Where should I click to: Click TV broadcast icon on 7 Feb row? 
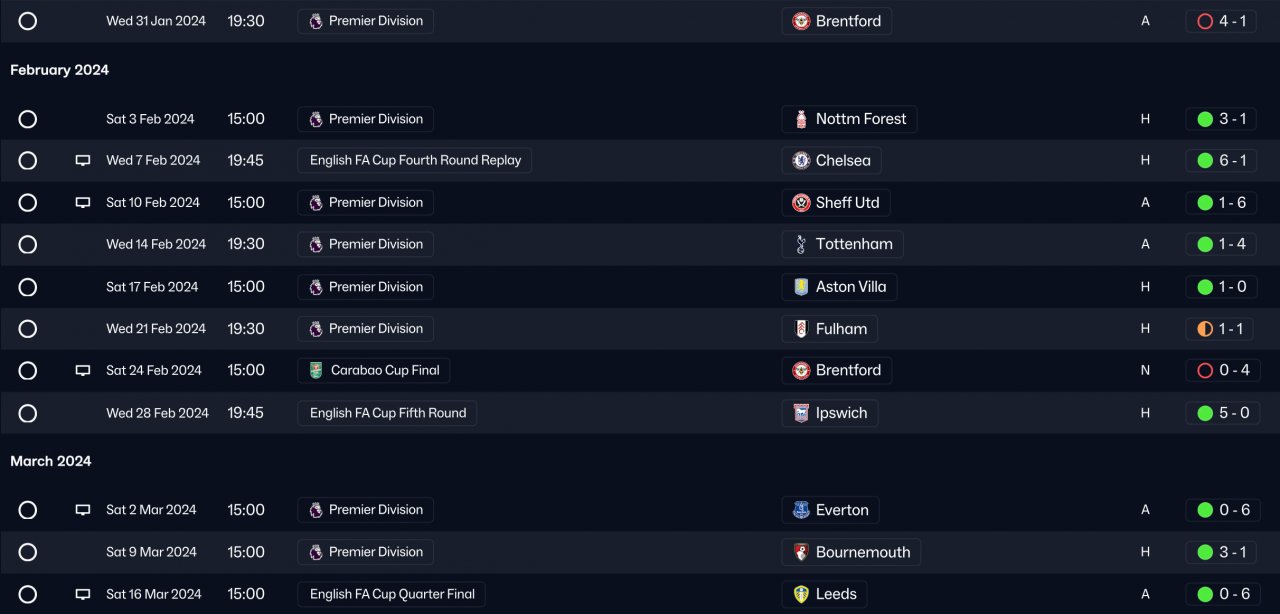click(x=83, y=160)
